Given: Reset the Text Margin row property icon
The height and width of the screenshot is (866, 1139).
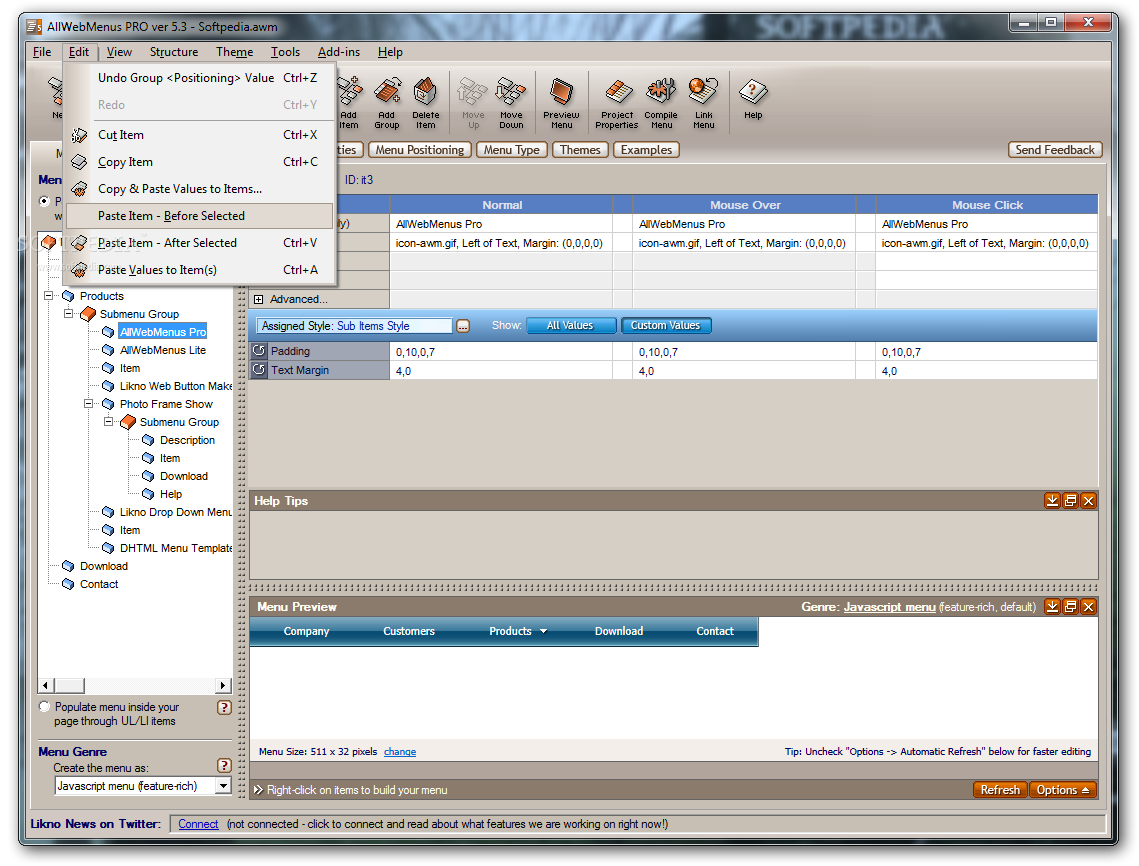Looking at the screenshot, I should pyautogui.click(x=259, y=370).
